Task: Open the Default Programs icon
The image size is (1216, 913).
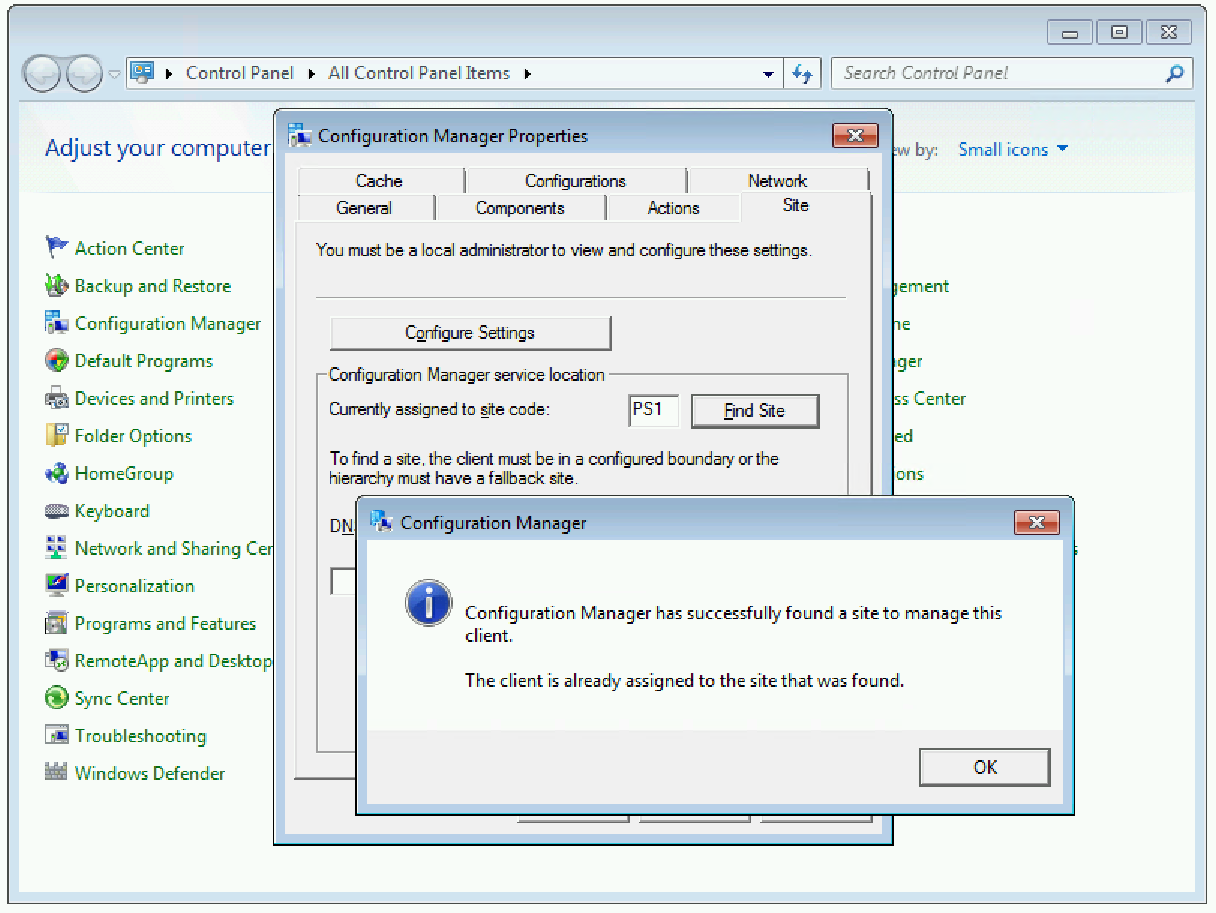Action: click(56, 361)
